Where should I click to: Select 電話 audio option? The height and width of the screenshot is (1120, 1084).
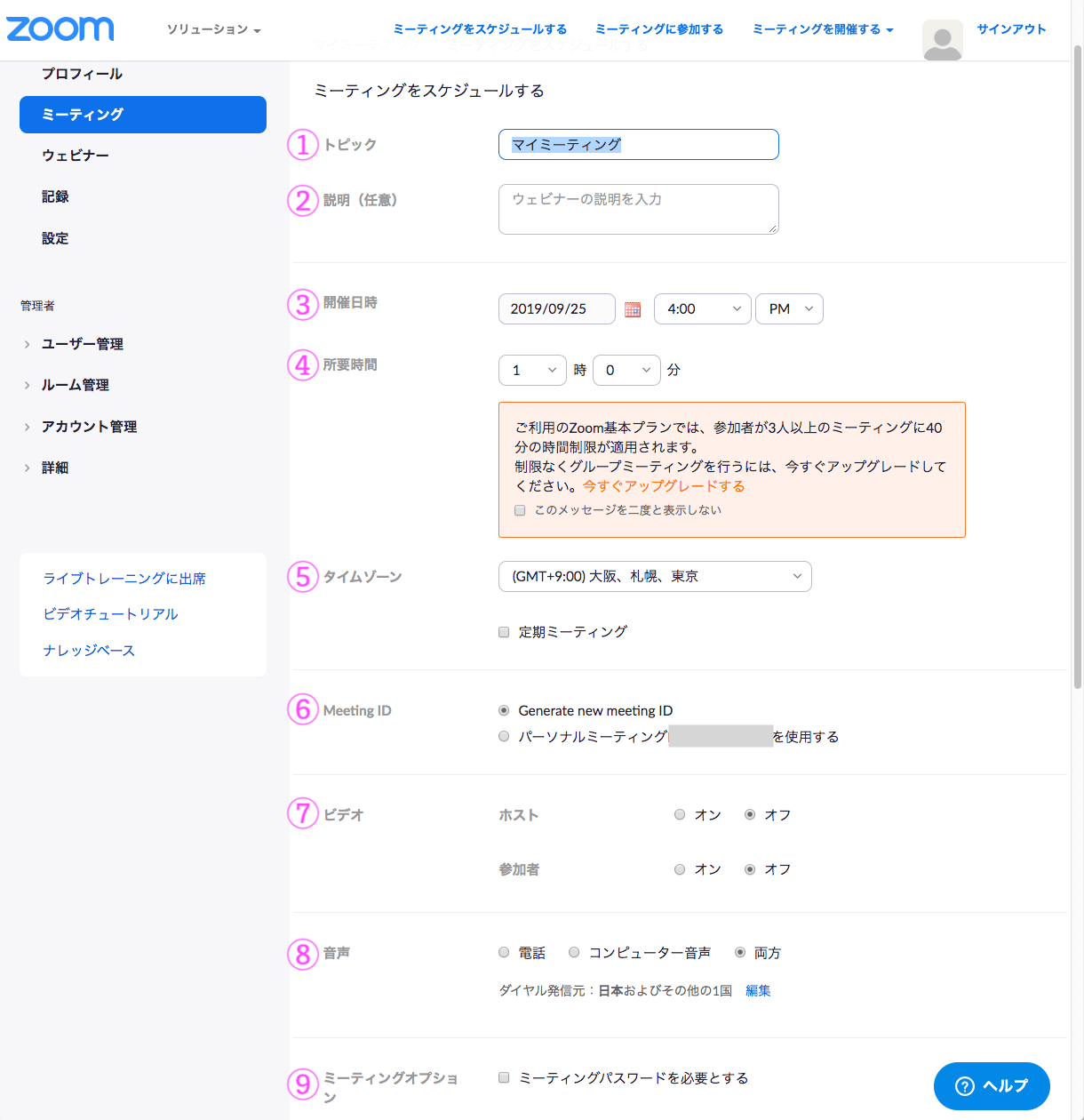point(504,952)
